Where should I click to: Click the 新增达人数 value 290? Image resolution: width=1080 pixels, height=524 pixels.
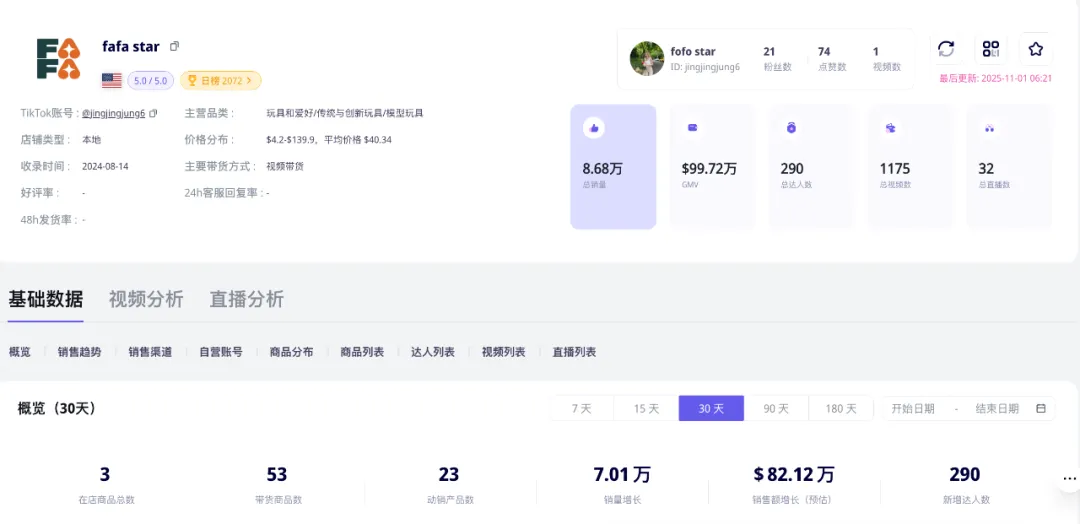click(965, 474)
